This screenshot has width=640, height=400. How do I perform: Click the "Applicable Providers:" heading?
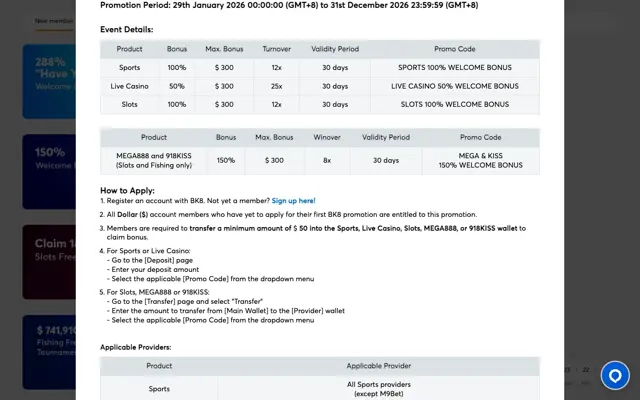[x=136, y=347]
